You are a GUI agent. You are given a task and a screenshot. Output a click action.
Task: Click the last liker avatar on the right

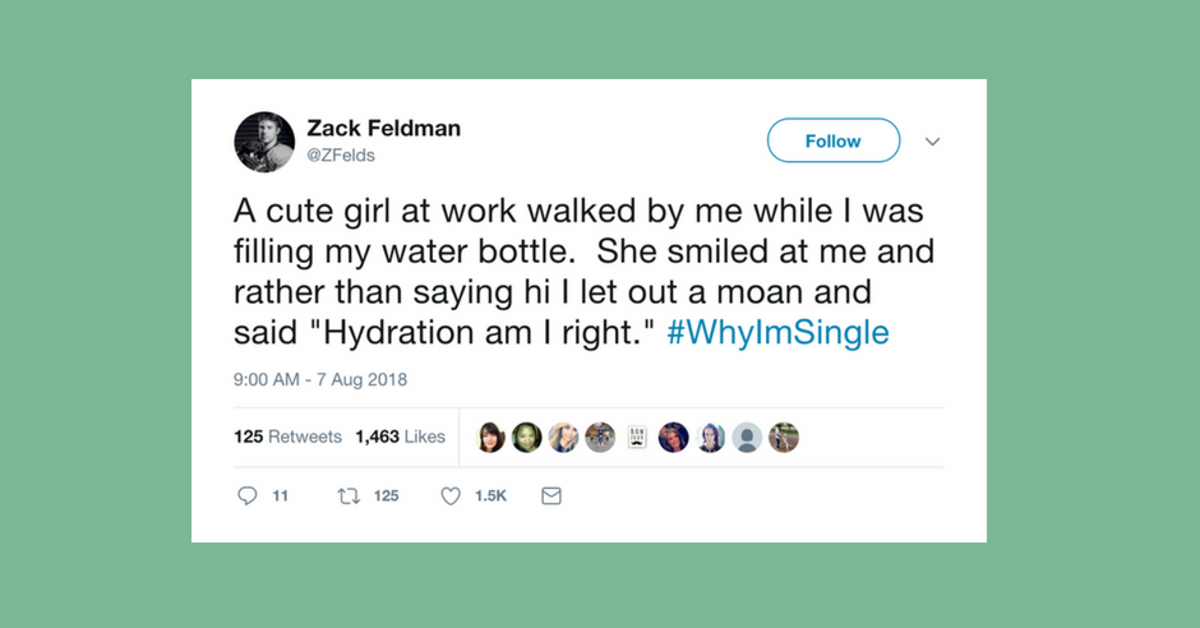click(x=784, y=437)
